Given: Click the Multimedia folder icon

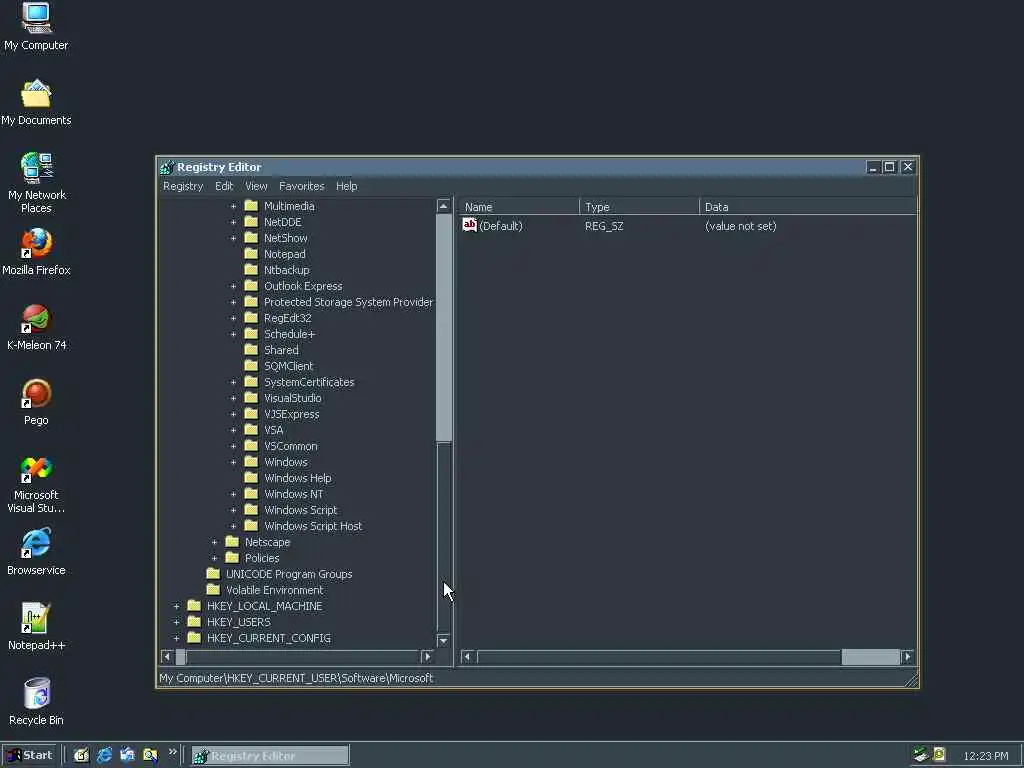Looking at the screenshot, I should [251, 206].
